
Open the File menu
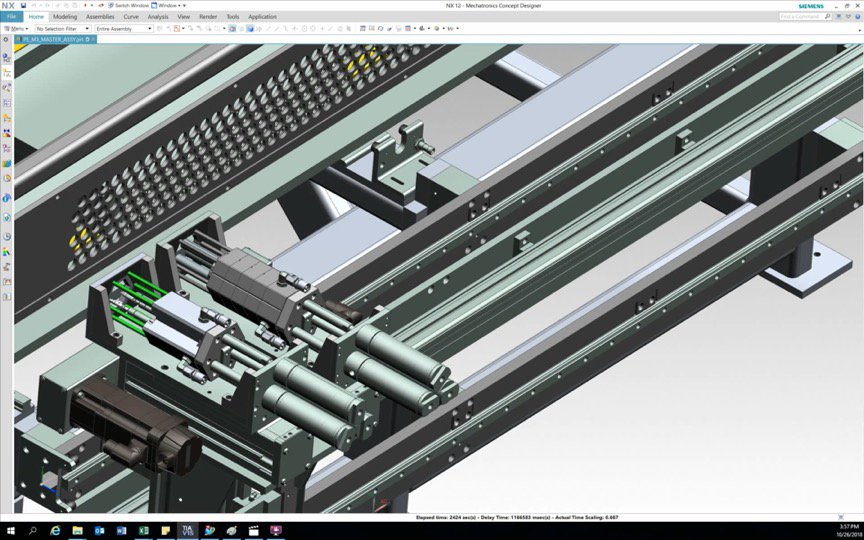click(12, 17)
